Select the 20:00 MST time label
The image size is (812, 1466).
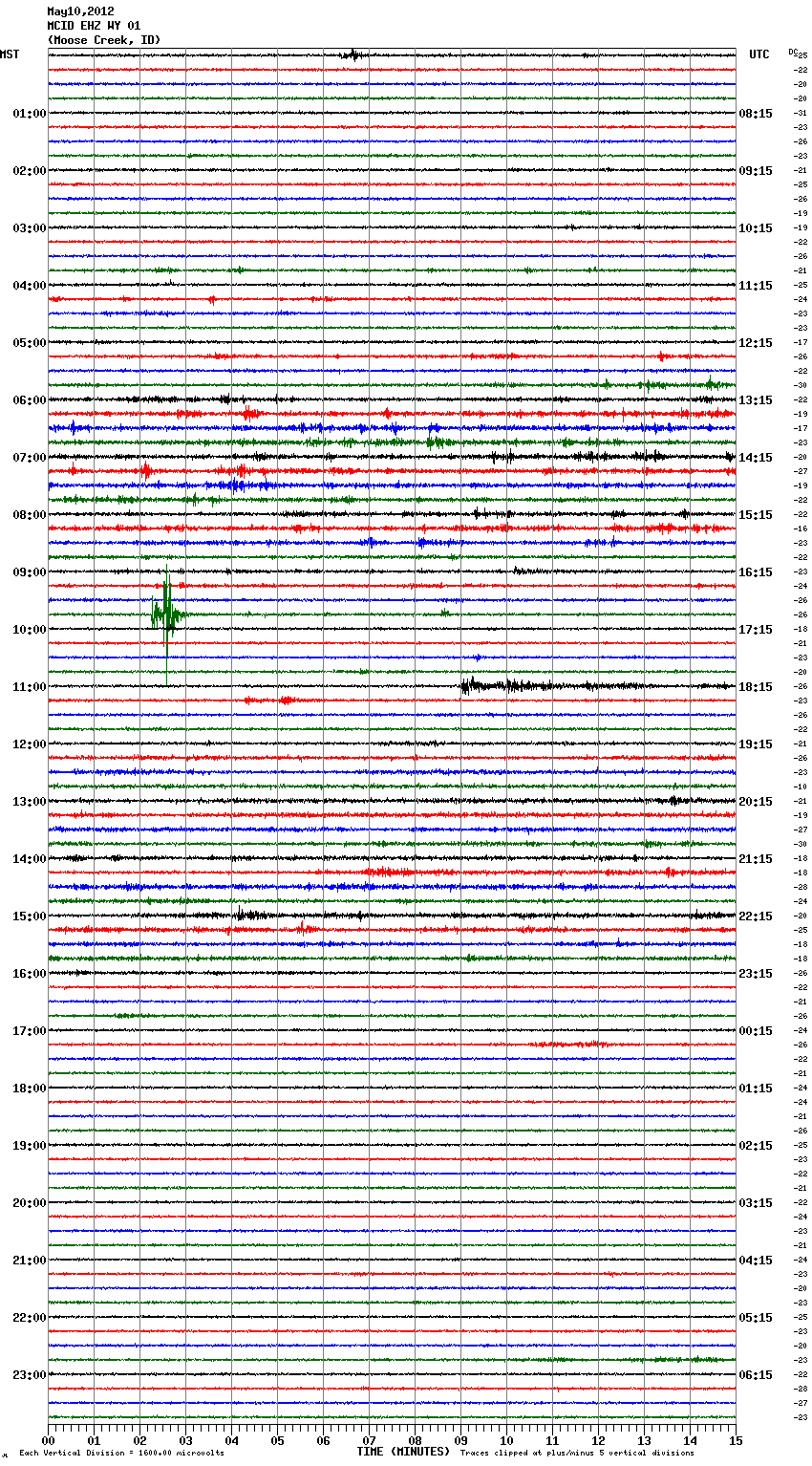pyautogui.click(x=30, y=1203)
